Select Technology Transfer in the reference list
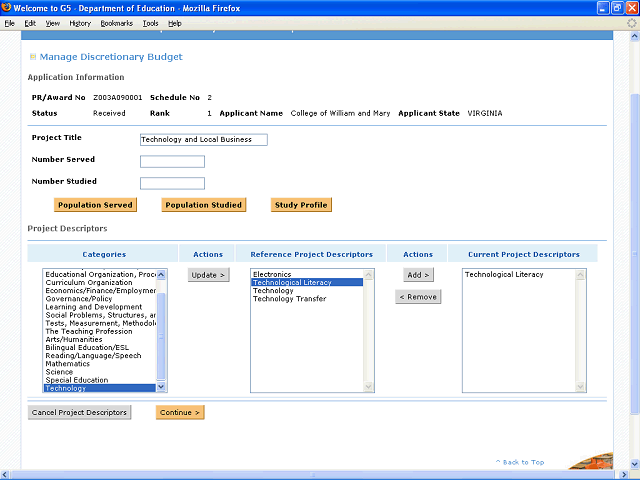640x480 pixels. 289,299
